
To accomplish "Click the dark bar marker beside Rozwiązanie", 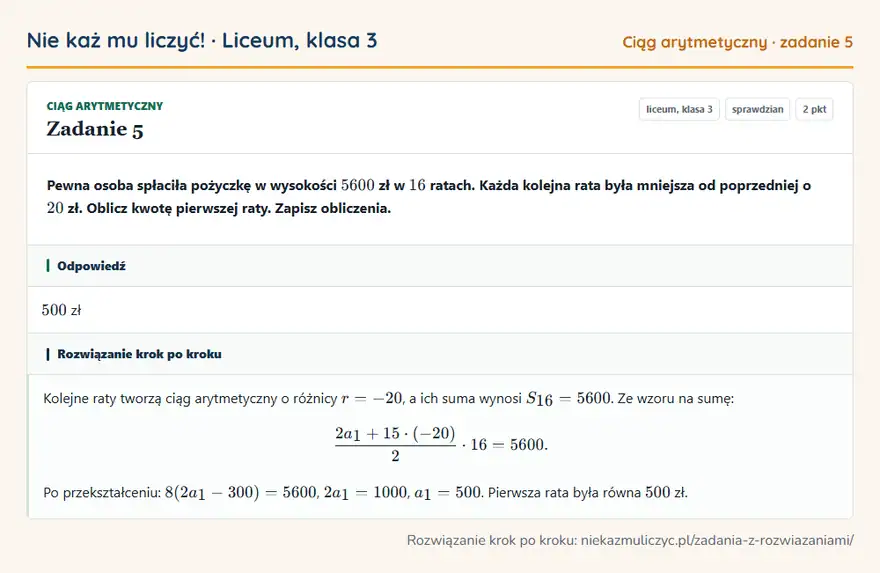I will pos(48,354).
